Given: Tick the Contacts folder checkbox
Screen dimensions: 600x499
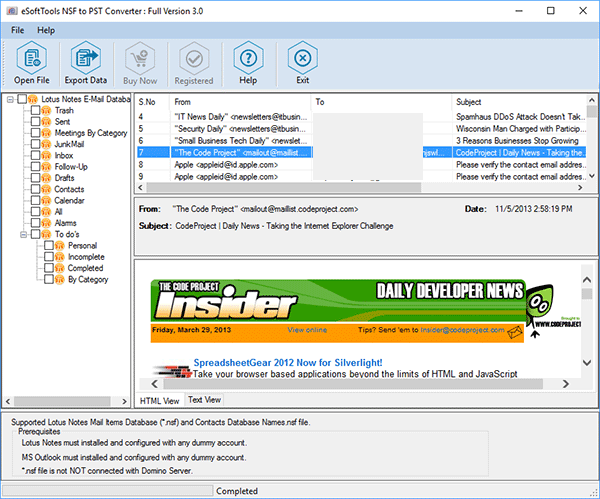Looking at the screenshot, I should click(x=35, y=189).
